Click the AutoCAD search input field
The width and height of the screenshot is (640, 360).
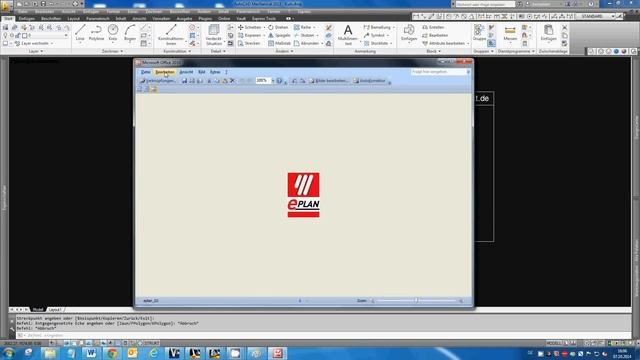(485, 4)
